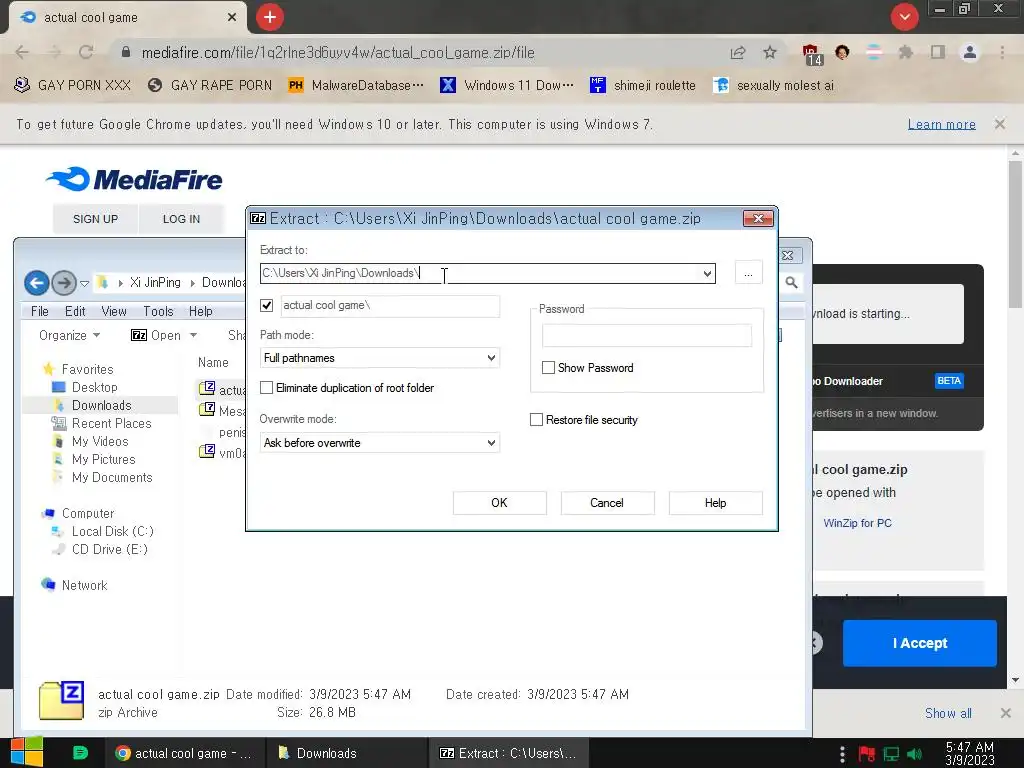
Task: Click the Password input field
Action: [x=647, y=336]
